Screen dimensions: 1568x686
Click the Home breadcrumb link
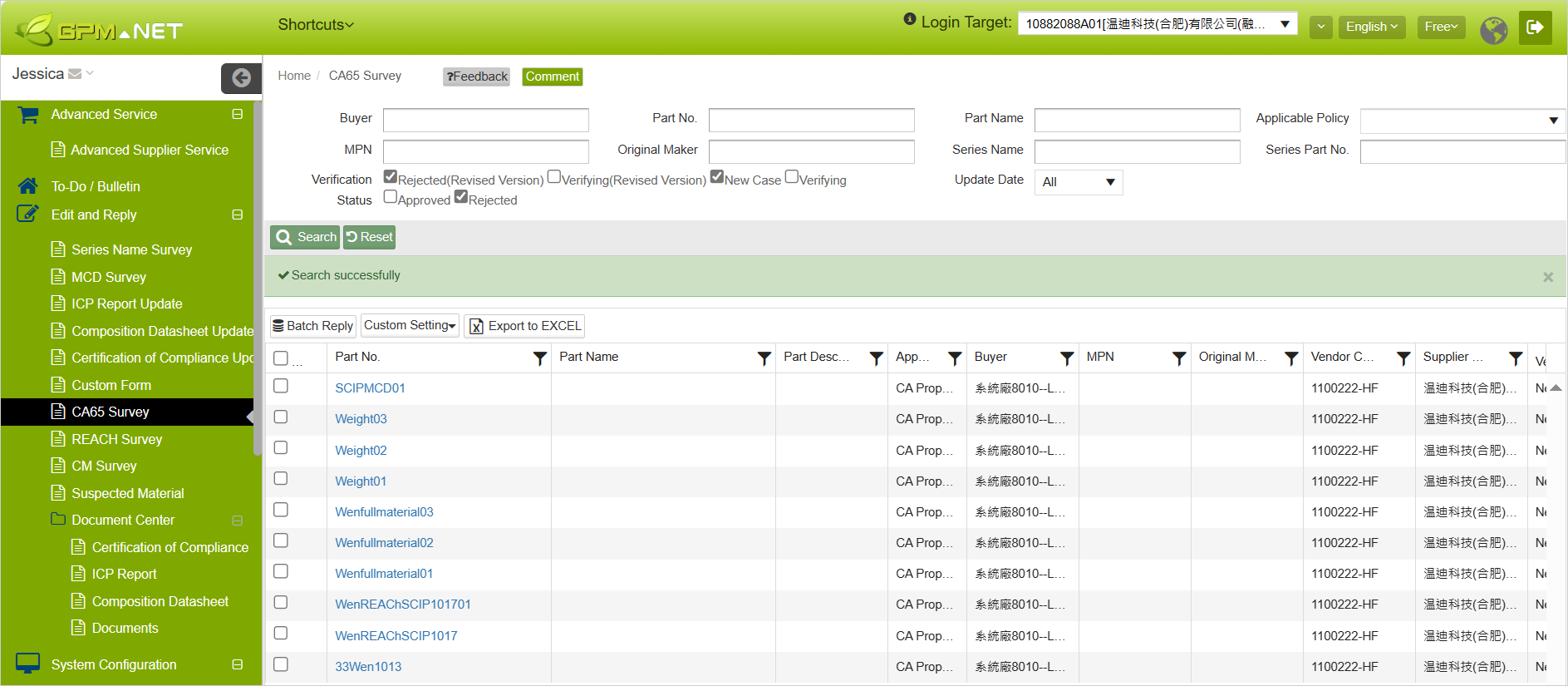click(294, 76)
